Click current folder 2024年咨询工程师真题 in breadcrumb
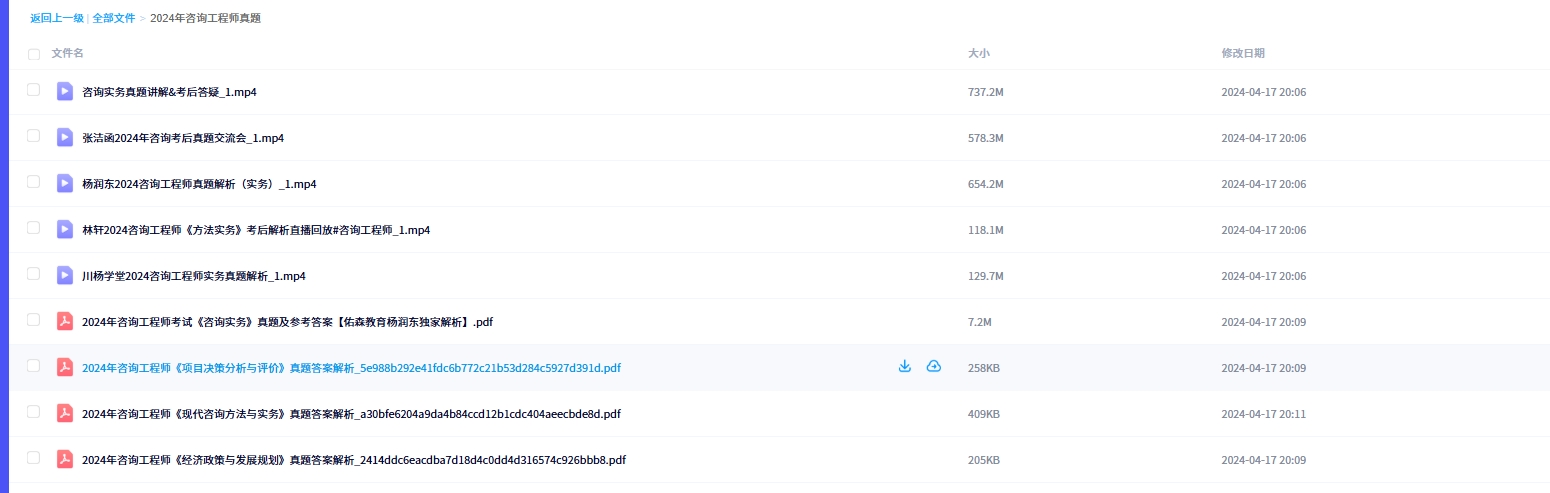 205,18
